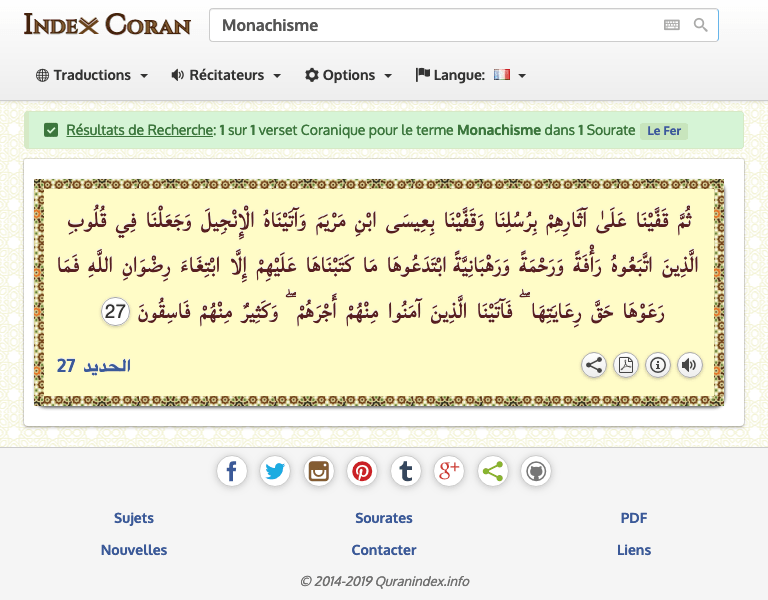
Task: Go to Sourates in the footer
Action: tap(384, 518)
